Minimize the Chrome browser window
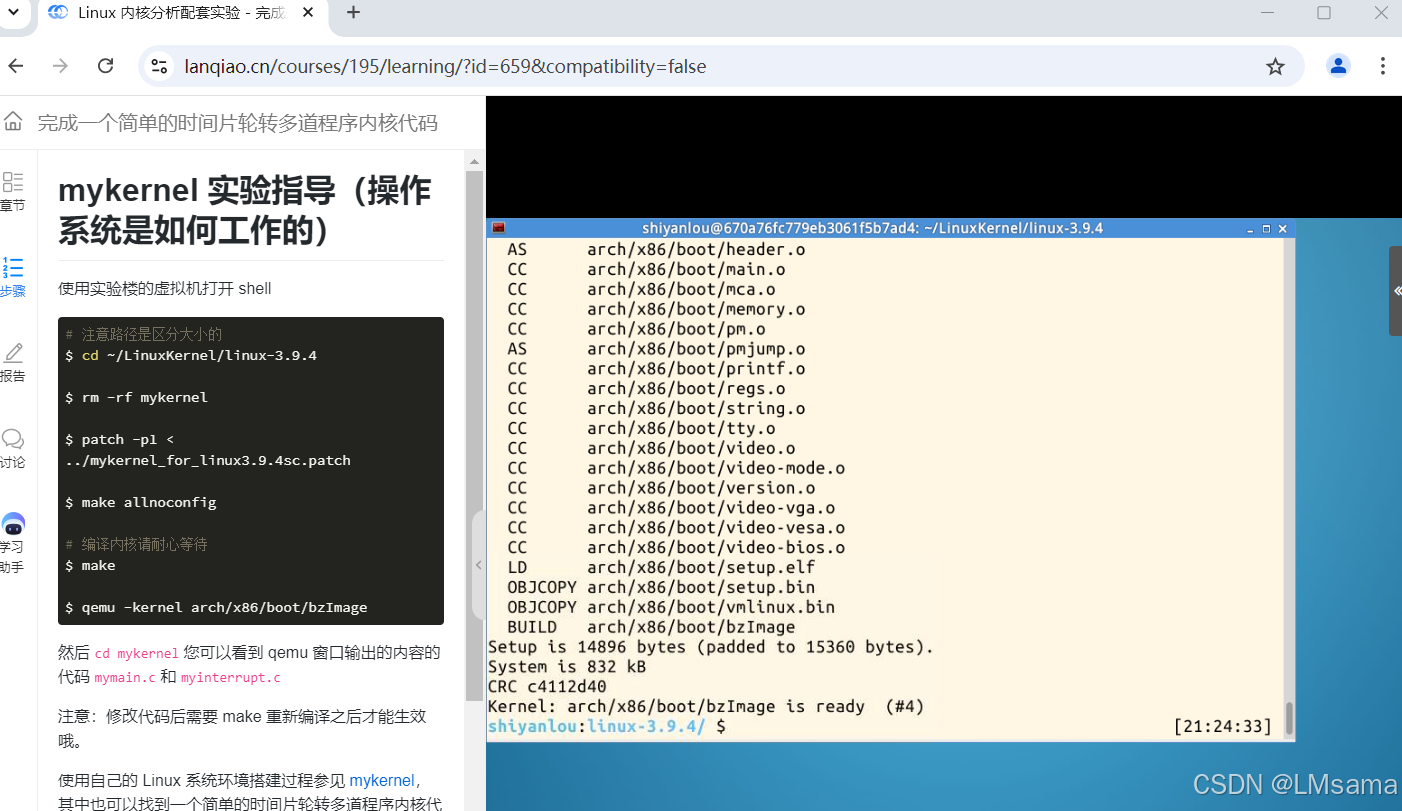The width and height of the screenshot is (1402, 811). tap(1268, 13)
